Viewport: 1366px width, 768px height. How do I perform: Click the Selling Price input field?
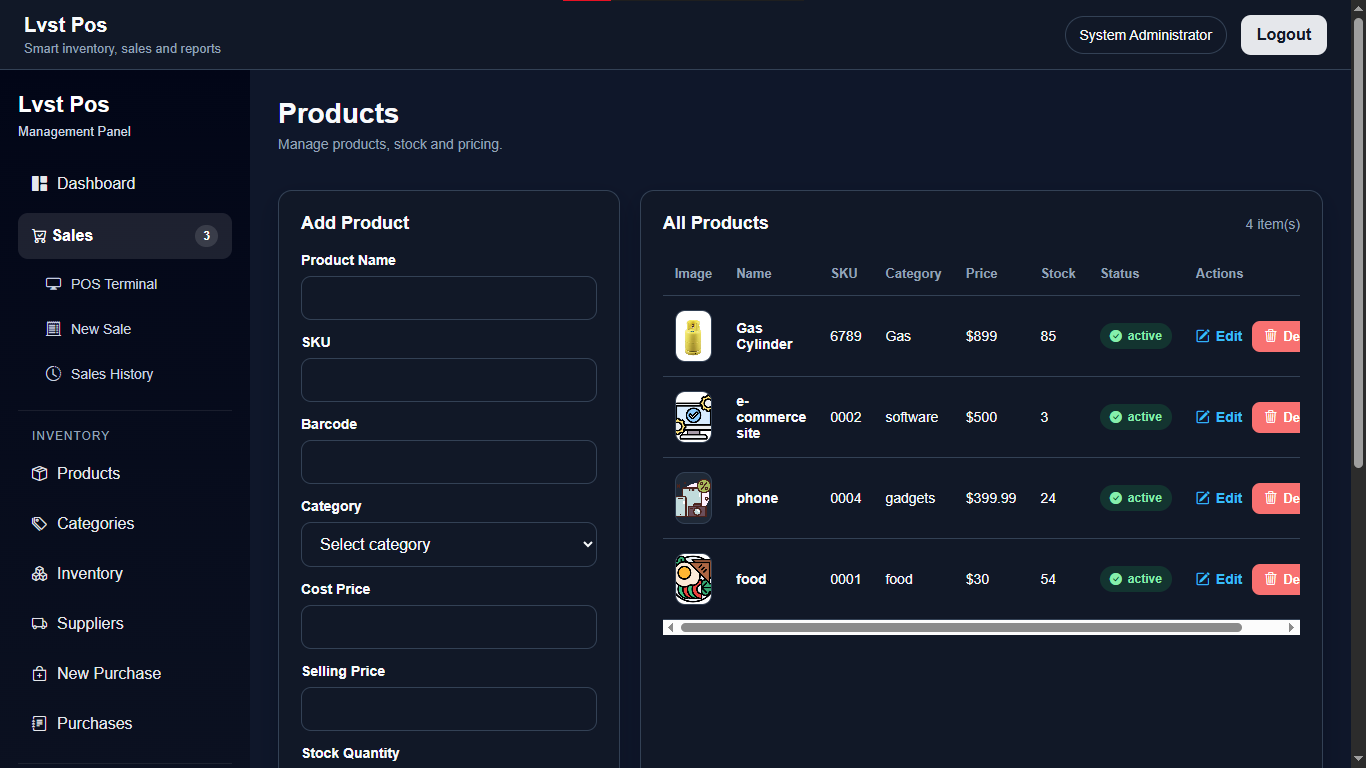(x=449, y=709)
